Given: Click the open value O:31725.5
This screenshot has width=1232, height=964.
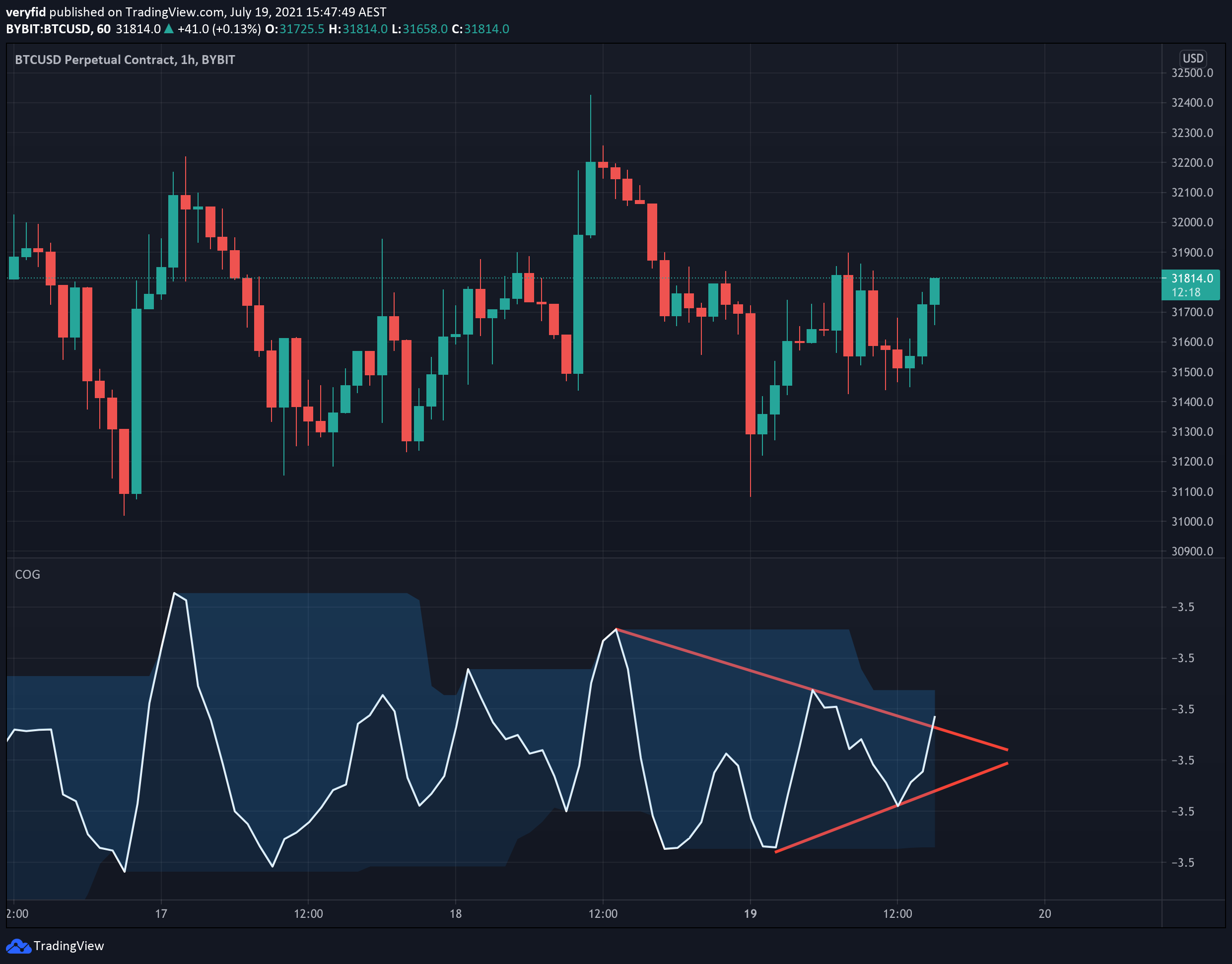Looking at the screenshot, I should (x=294, y=29).
